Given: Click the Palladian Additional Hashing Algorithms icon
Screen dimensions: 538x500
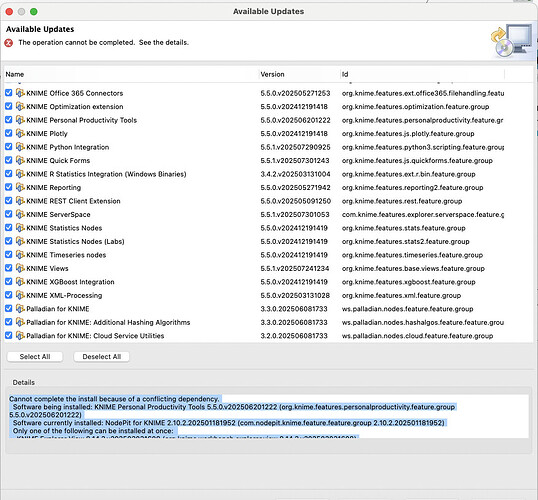Looking at the screenshot, I should 20,322.
